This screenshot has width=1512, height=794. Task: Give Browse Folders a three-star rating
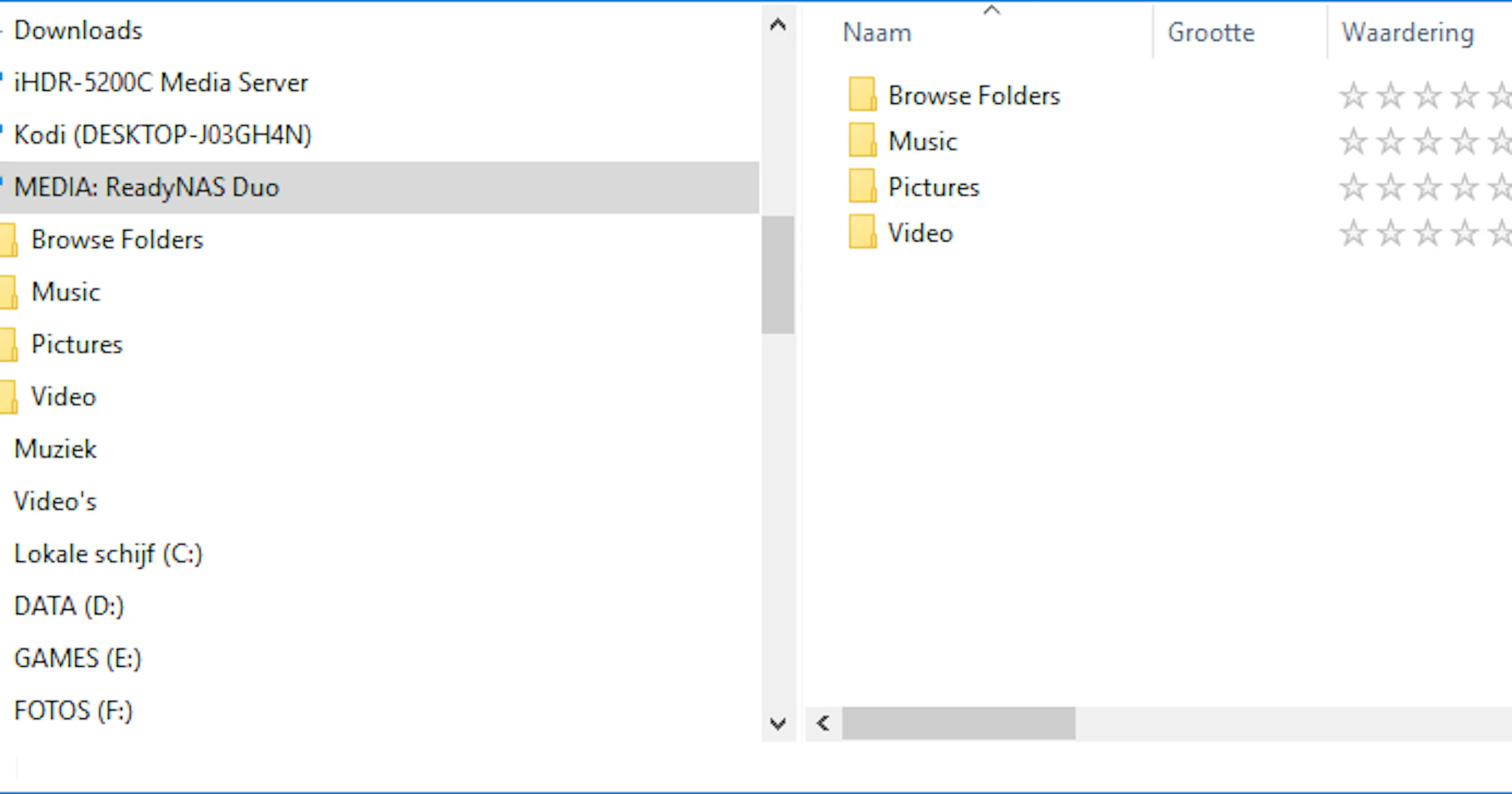[x=1427, y=96]
